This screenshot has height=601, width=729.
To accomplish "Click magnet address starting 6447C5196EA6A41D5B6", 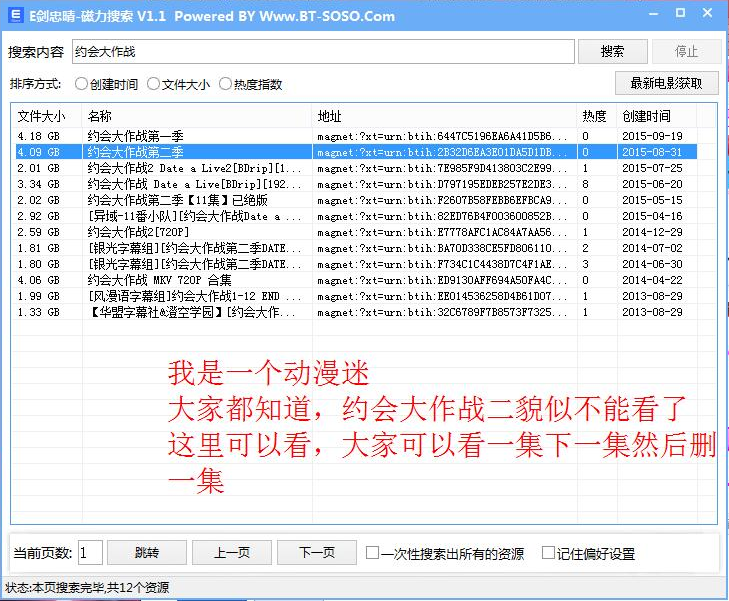I will [x=442, y=136].
